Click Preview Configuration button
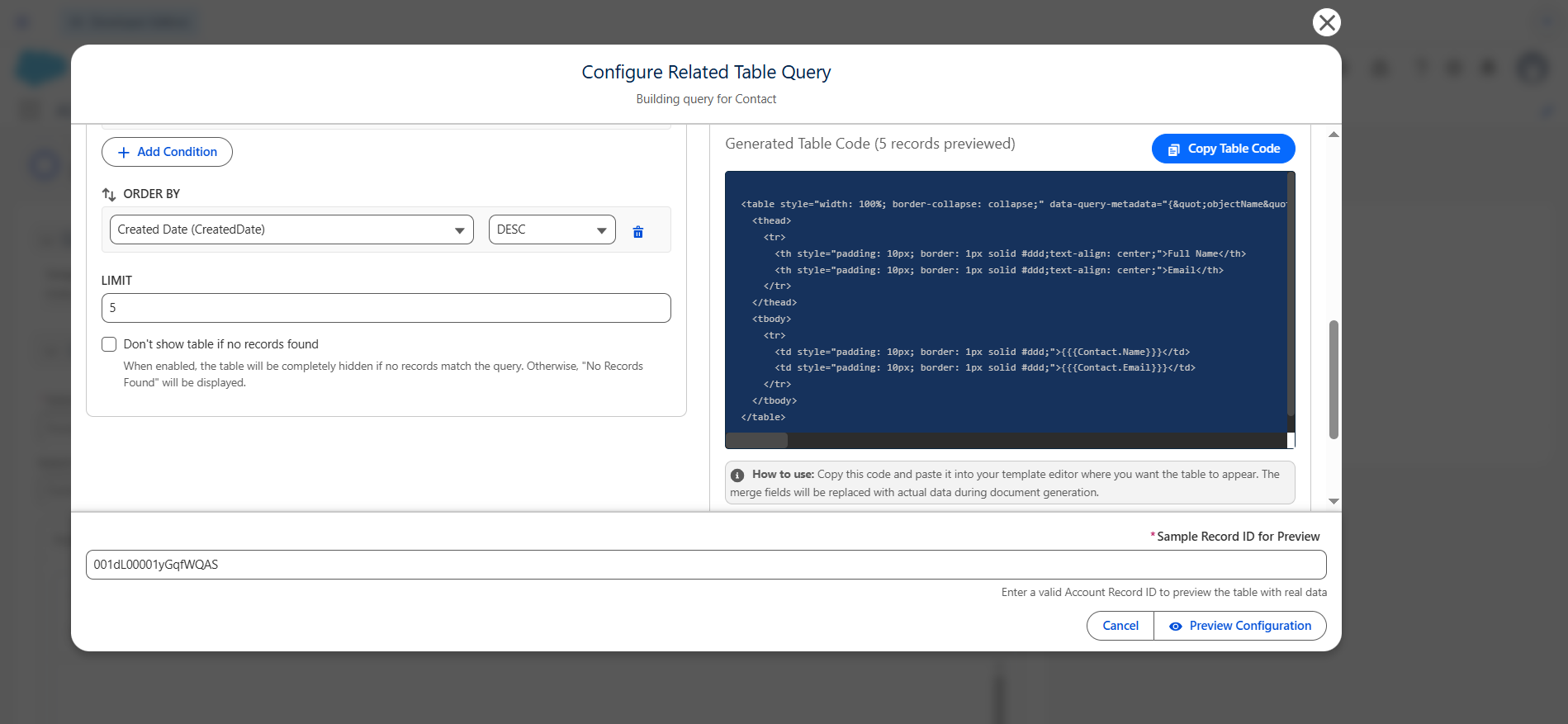 coord(1240,626)
